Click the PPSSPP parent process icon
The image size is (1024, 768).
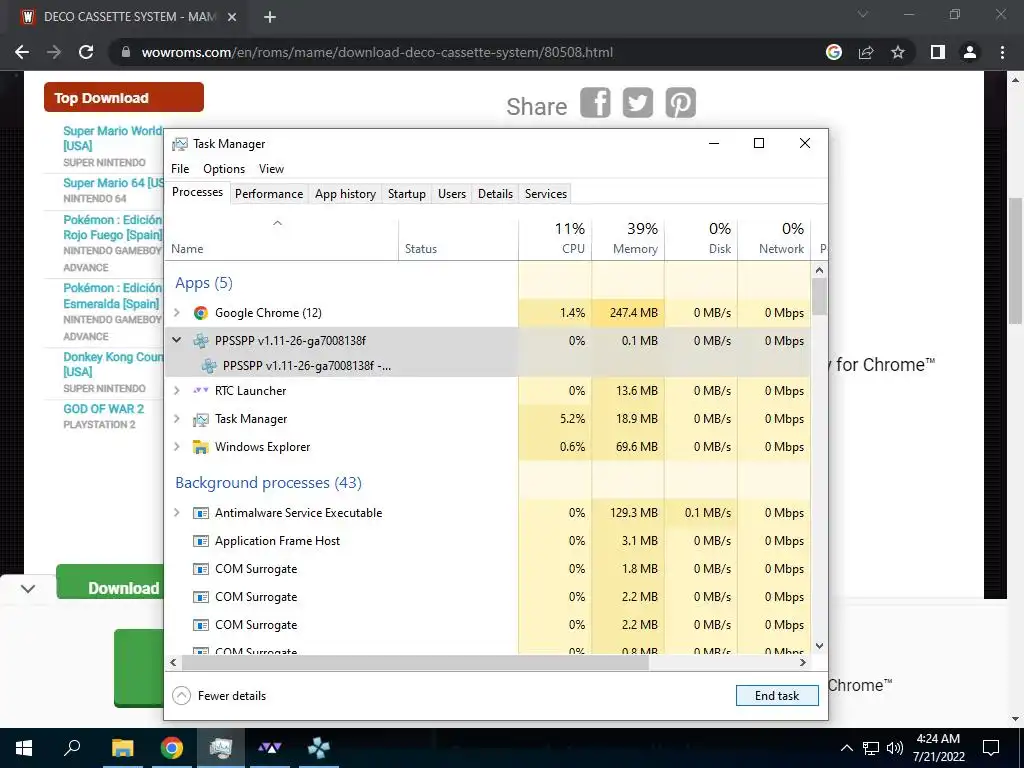200,341
